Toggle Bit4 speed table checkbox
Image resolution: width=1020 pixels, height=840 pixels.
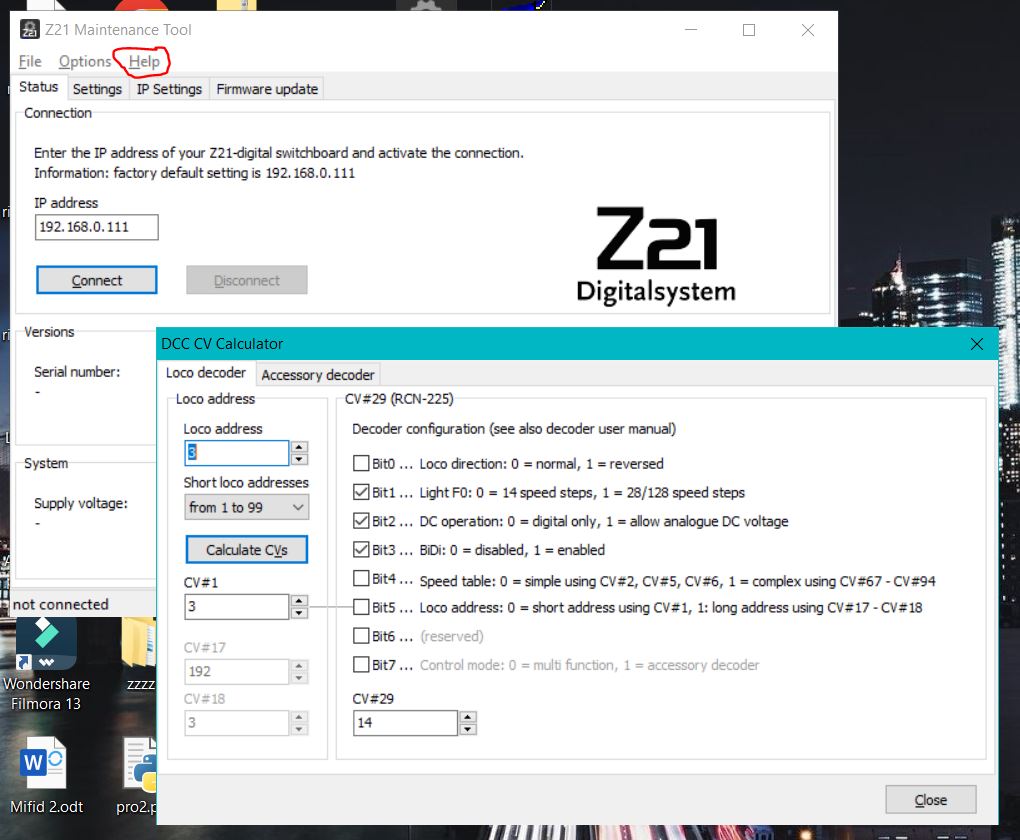(x=361, y=579)
